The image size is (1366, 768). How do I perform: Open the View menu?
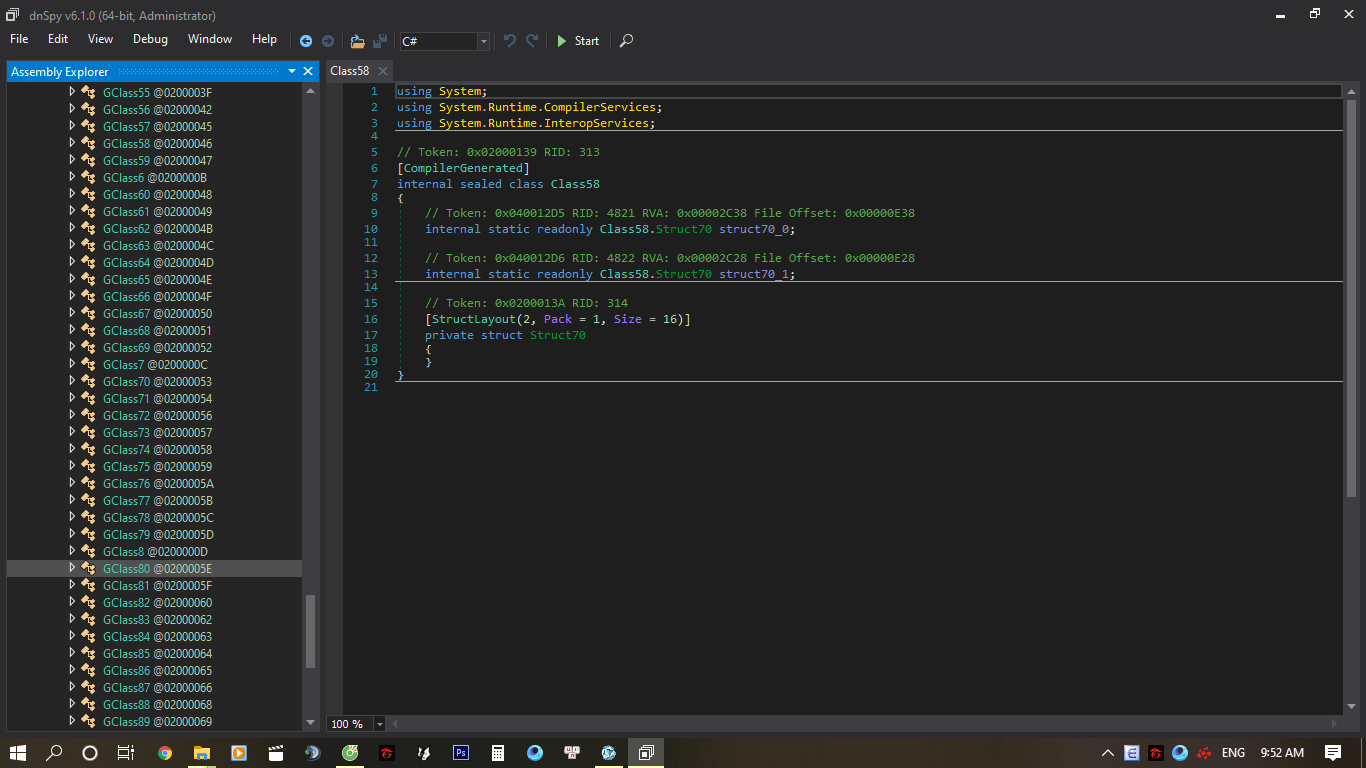[100, 39]
